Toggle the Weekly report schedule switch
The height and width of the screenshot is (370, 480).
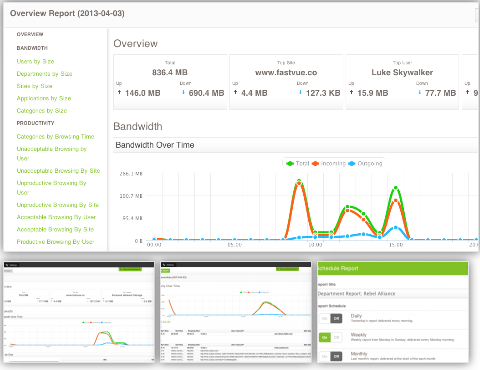[x=331, y=337]
